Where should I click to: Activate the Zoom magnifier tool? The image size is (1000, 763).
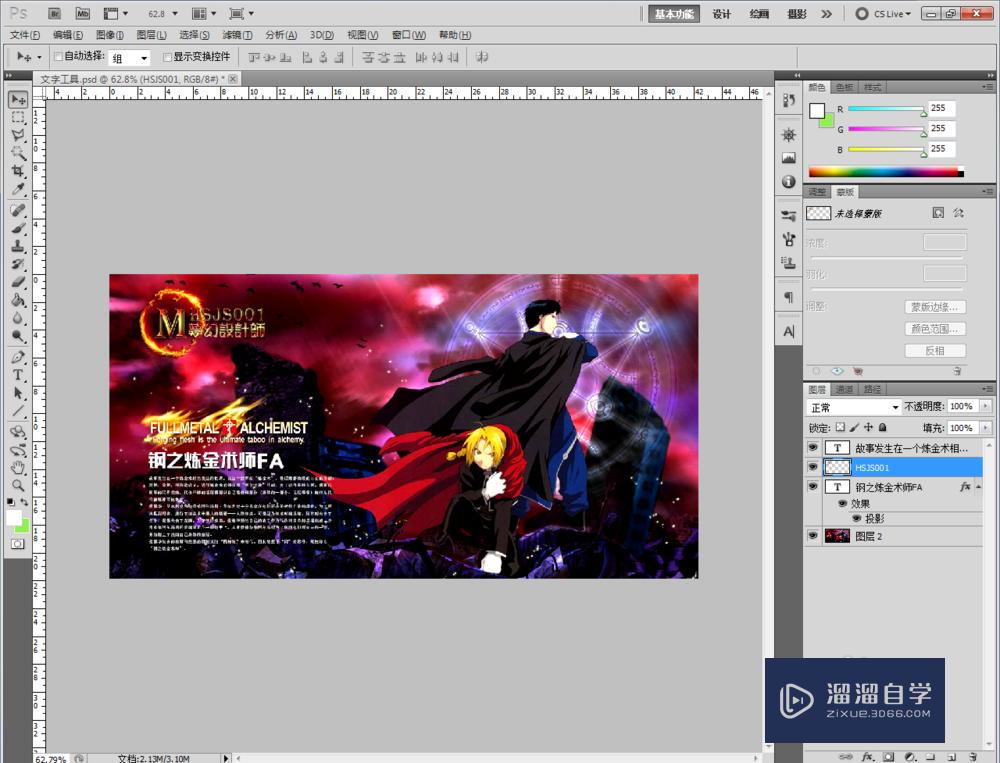[18, 485]
